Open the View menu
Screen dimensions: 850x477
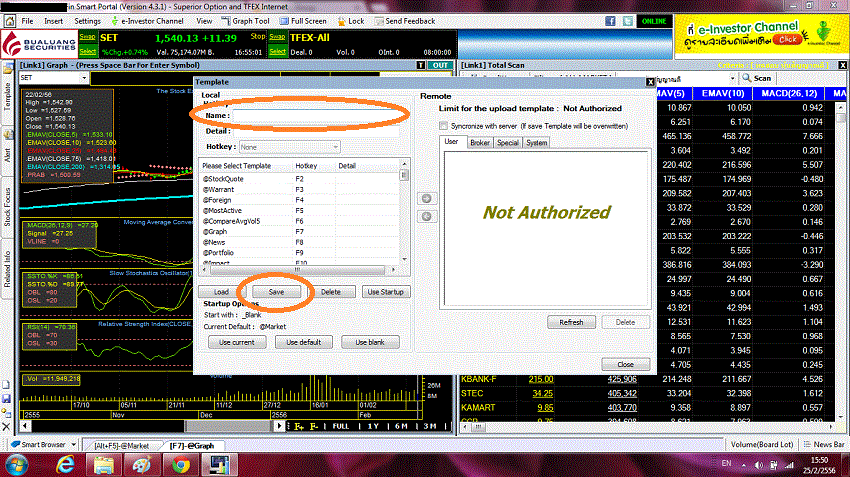(204, 21)
